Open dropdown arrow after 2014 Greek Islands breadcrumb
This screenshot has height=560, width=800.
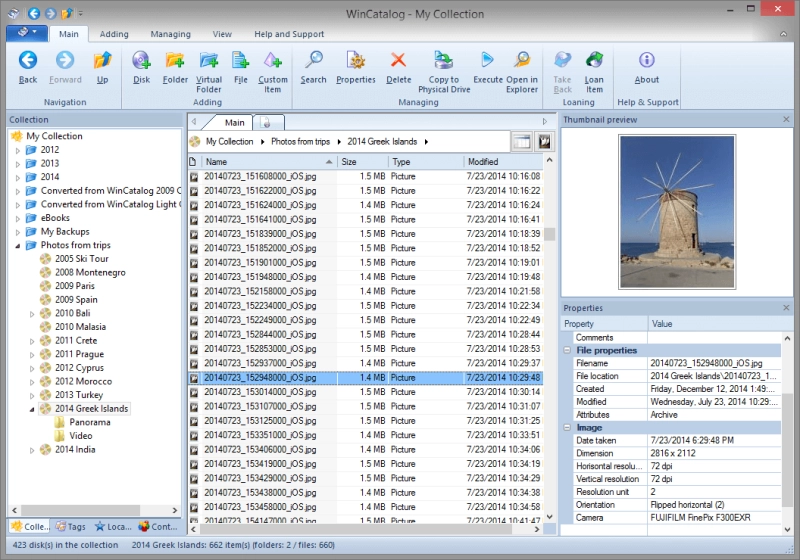426,141
